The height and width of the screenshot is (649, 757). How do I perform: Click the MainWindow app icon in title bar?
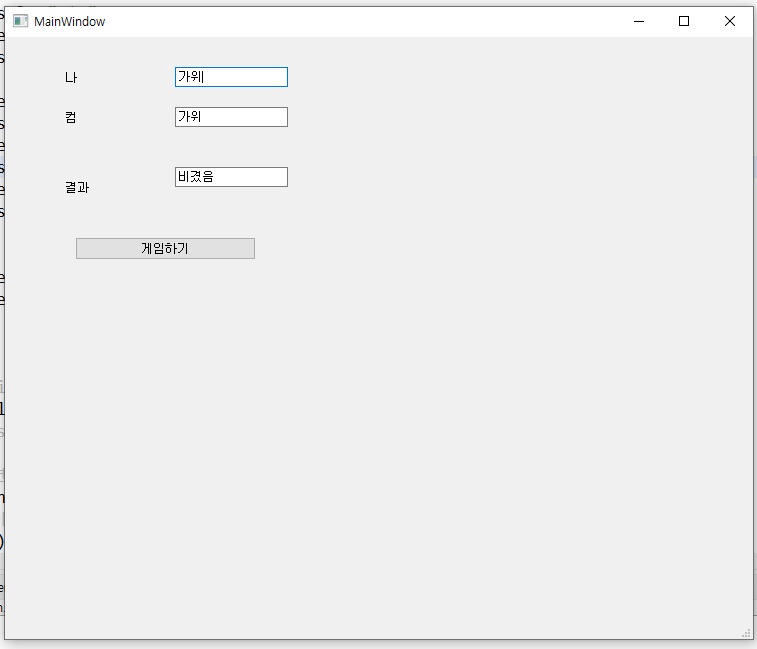click(20, 21)
